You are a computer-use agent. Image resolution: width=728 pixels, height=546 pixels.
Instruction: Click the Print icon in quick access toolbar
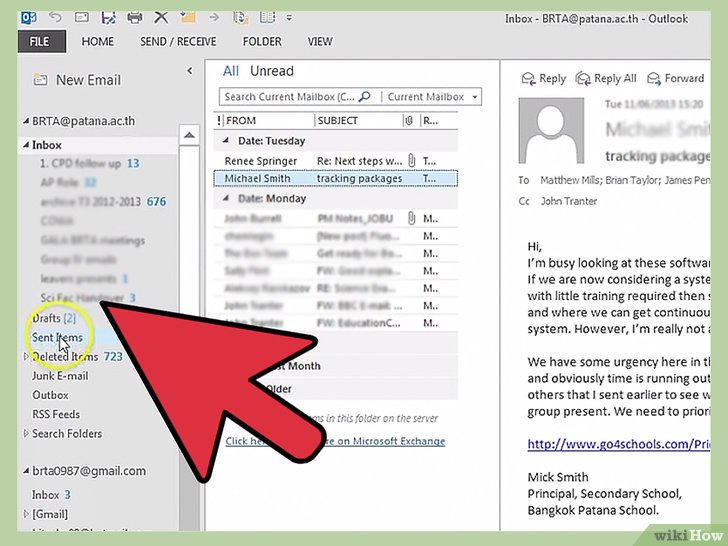134,17
